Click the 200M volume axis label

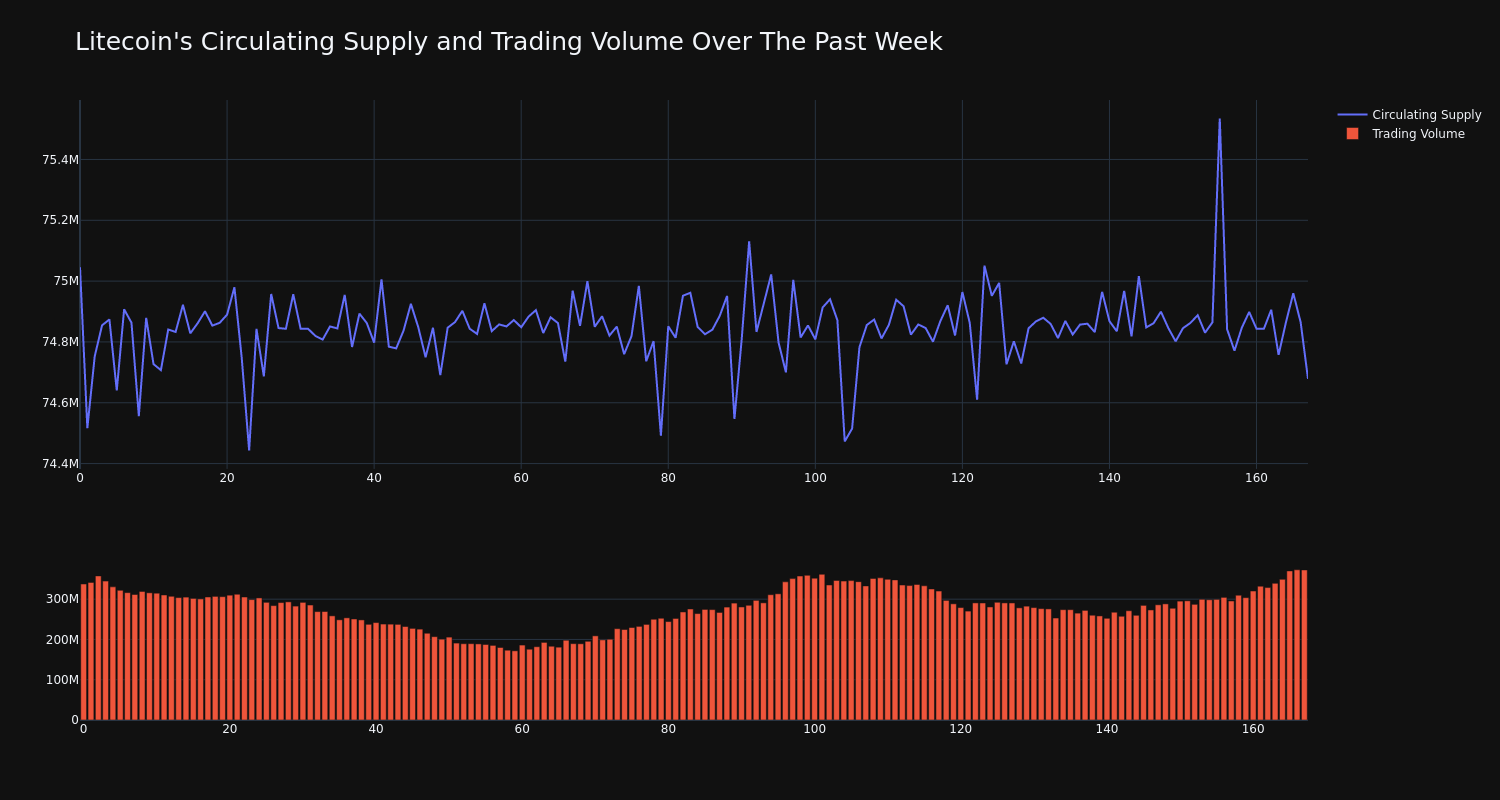pos(61,640)
